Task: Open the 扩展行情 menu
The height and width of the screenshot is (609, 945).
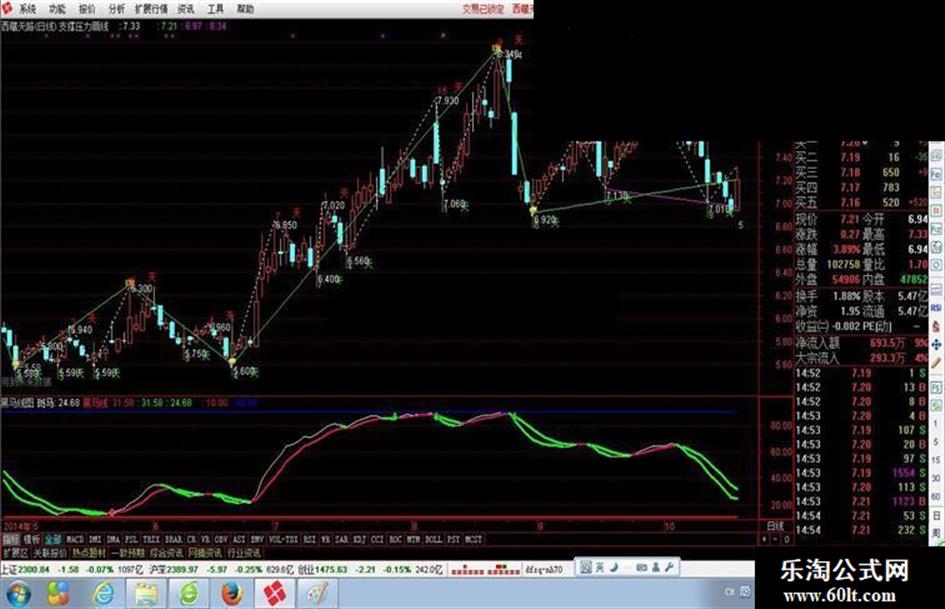Action: click(151, 9)
